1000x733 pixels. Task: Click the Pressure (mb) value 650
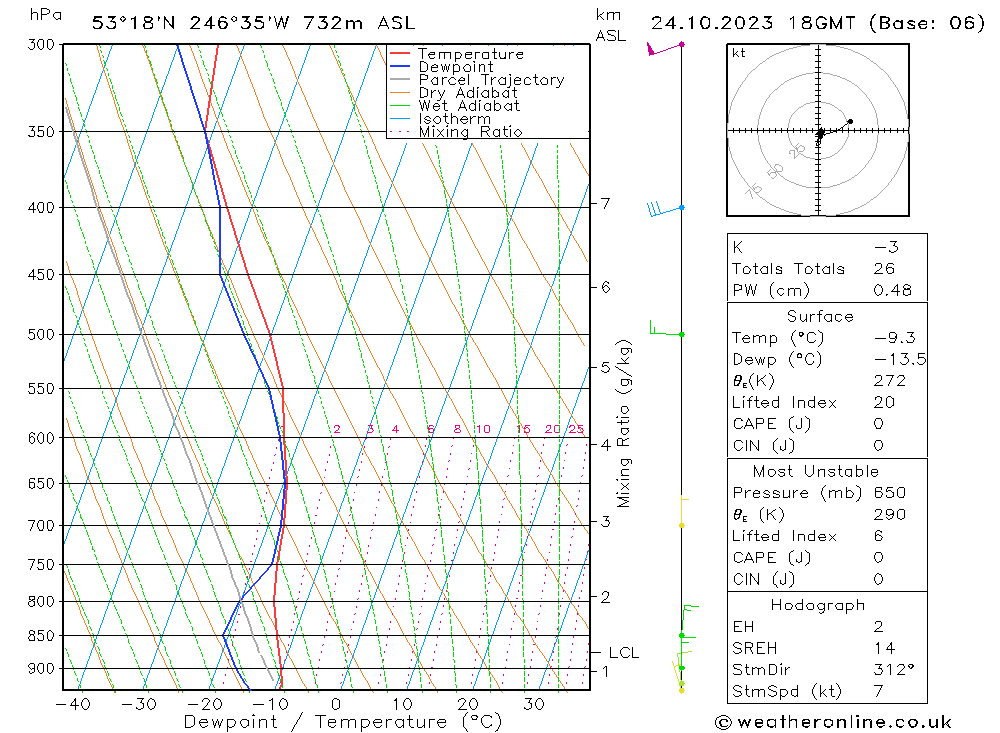(890, 493)
